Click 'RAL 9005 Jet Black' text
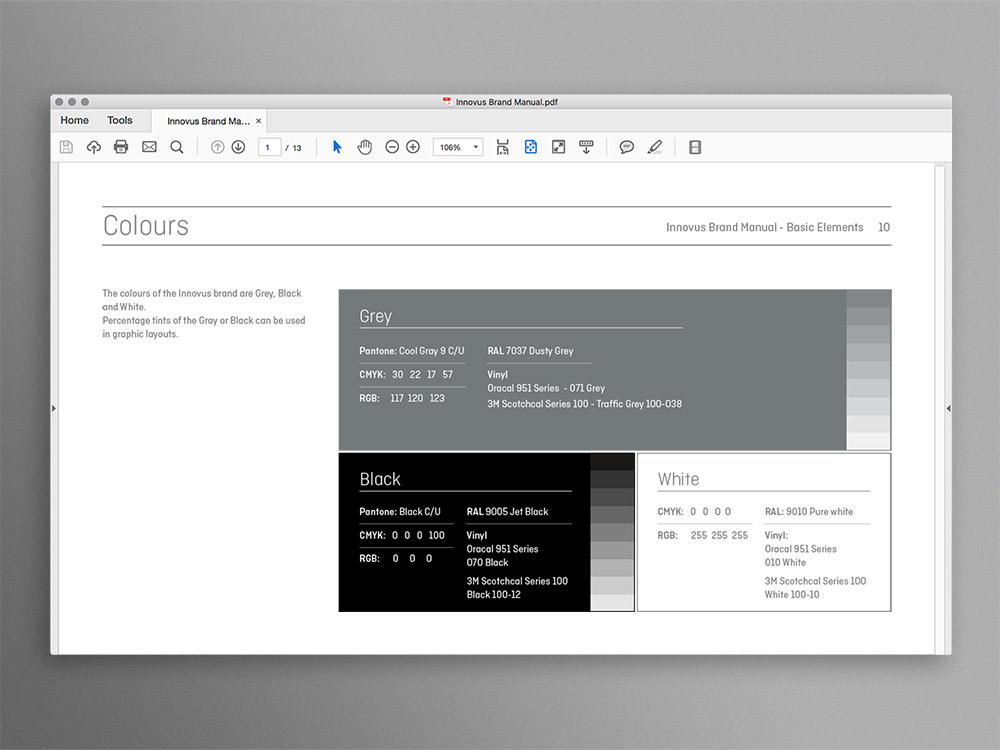The height and width of the screenshot is (750, 1000). point(508,511)
